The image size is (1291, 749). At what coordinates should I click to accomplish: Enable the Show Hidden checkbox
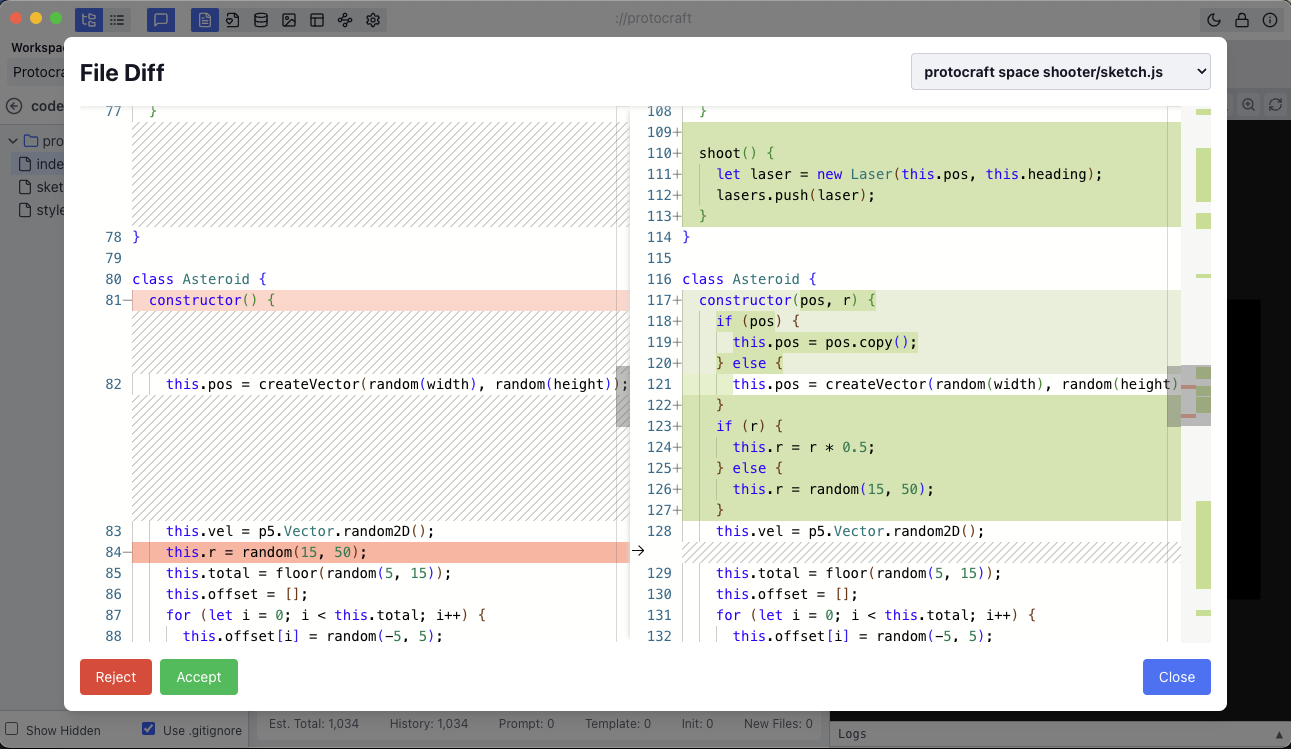[x=12, y=729]
